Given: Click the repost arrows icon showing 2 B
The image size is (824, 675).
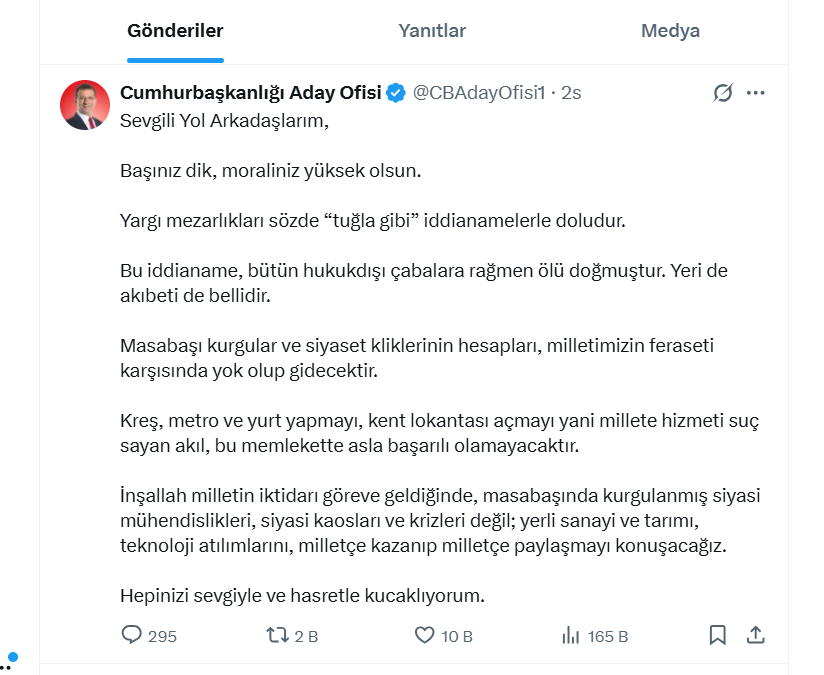Looking at the screenshot, I should 278,634.
